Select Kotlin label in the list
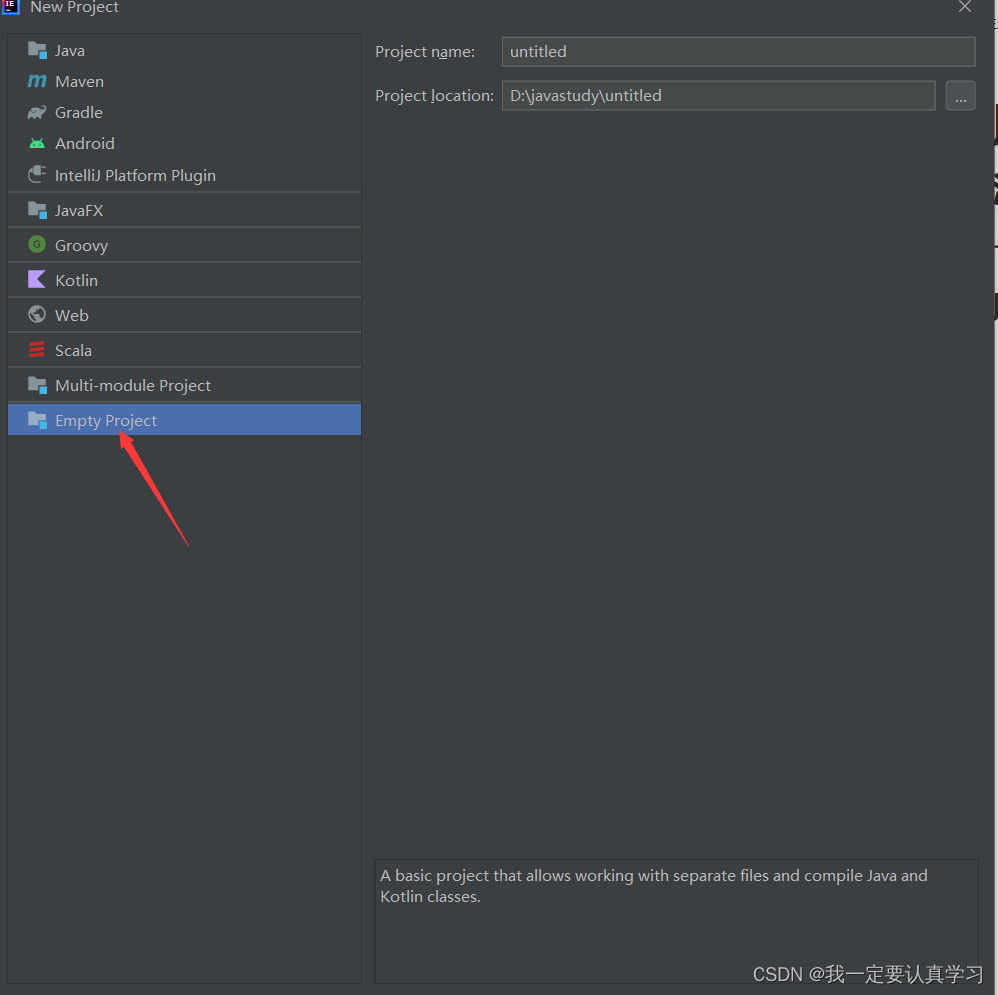The height and width of the screenshot is (995, 998). pyautogui.click(x=76, y=281)
